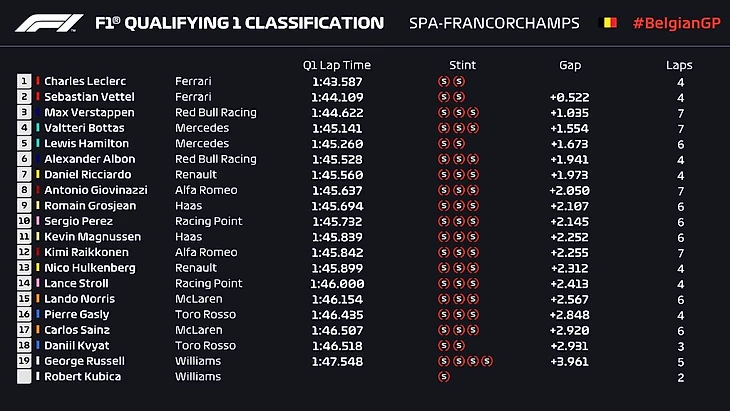
Task: Click George Russell's gap value +3.961
Action: pyautogui.click(x=570, y=361)
